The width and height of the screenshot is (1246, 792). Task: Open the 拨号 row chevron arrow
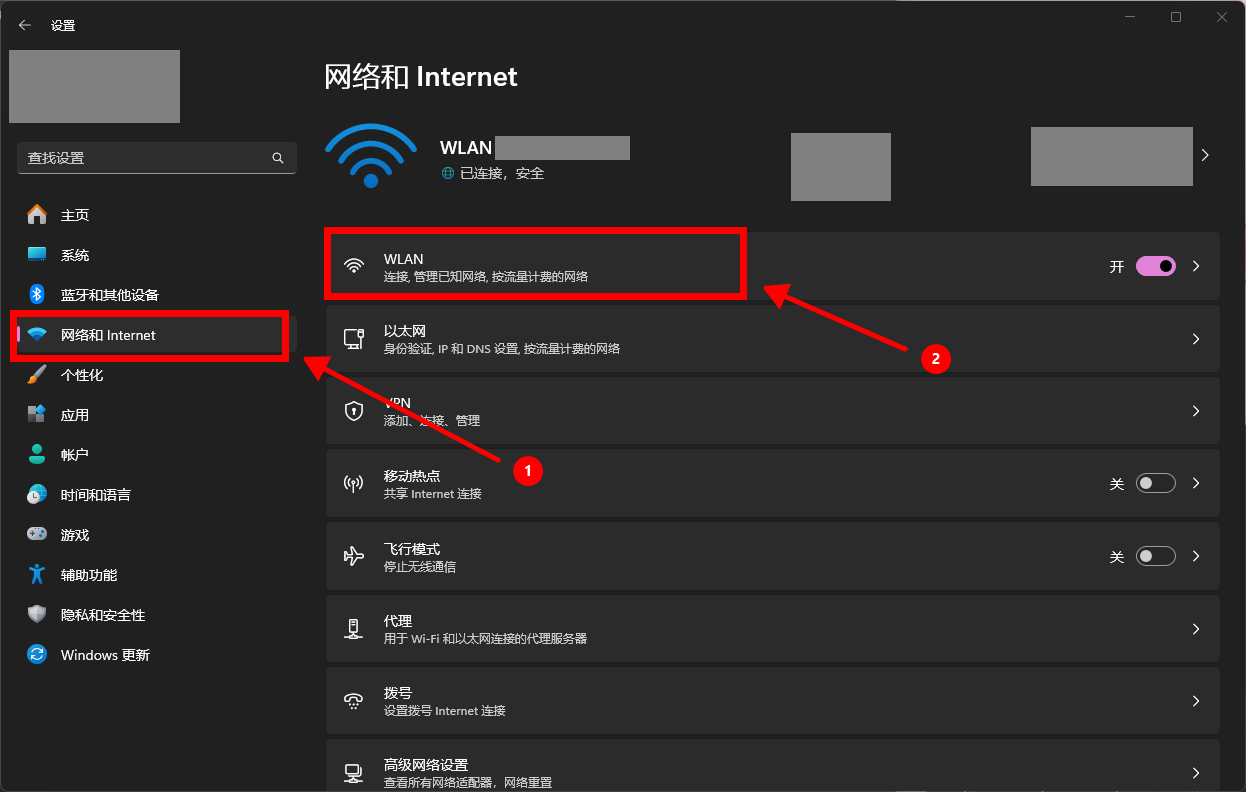[x=1195, y=701]
